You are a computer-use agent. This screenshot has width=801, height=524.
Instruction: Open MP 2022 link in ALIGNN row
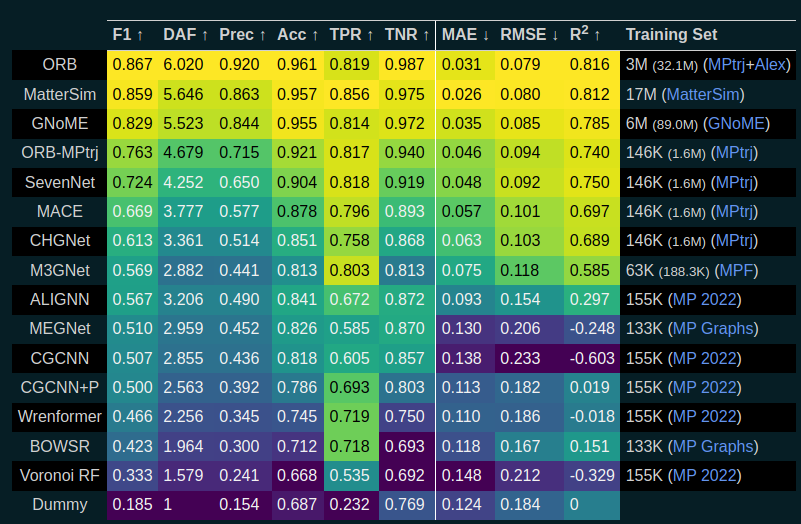coord(703,299)
